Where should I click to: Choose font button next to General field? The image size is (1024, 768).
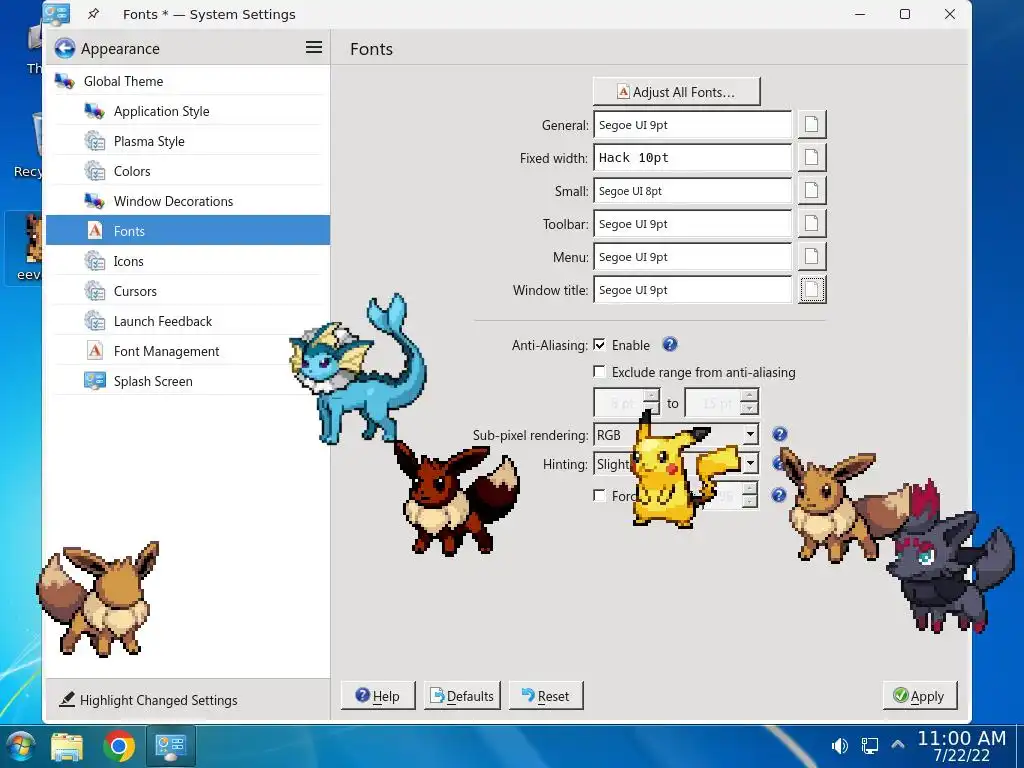[x=812, y=124]
